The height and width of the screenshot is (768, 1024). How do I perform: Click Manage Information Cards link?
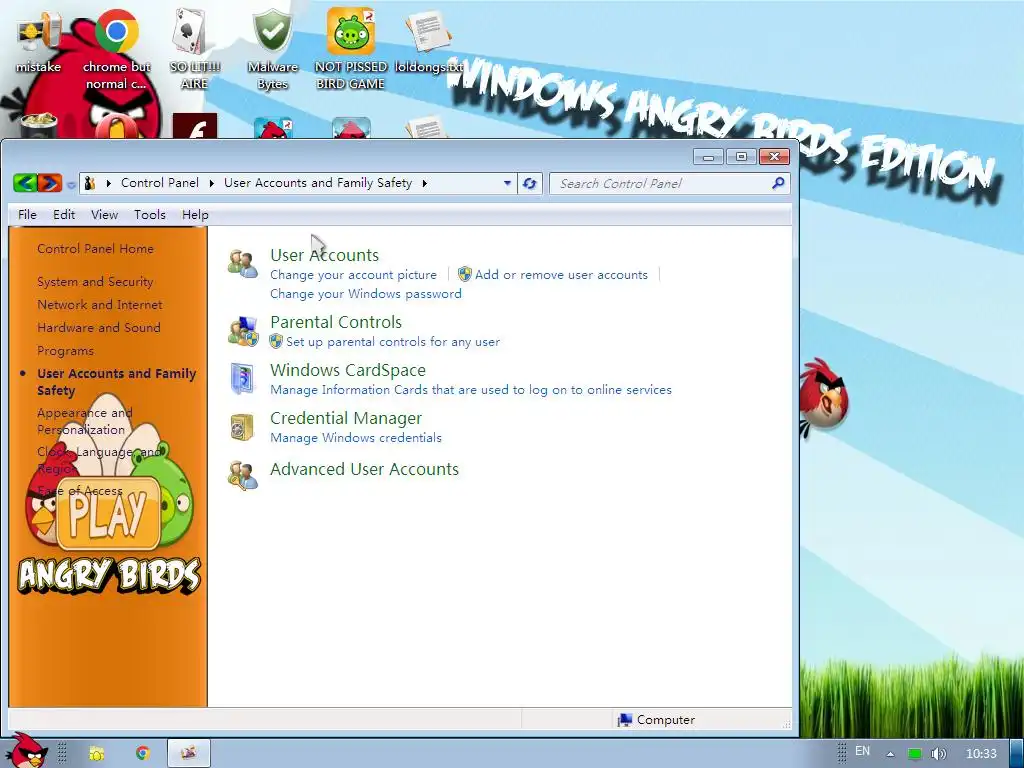point(471,390)
